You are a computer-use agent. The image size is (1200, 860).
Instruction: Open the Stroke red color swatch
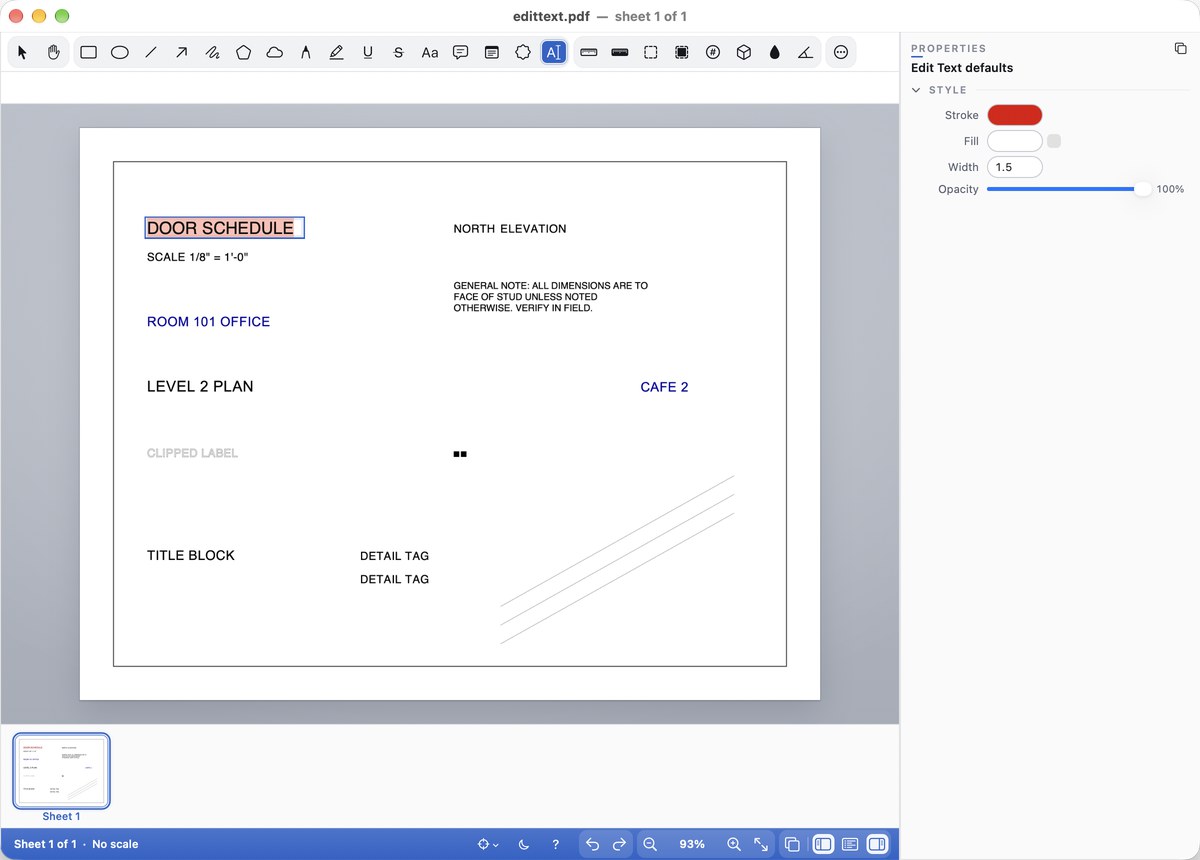[1014, 115]
